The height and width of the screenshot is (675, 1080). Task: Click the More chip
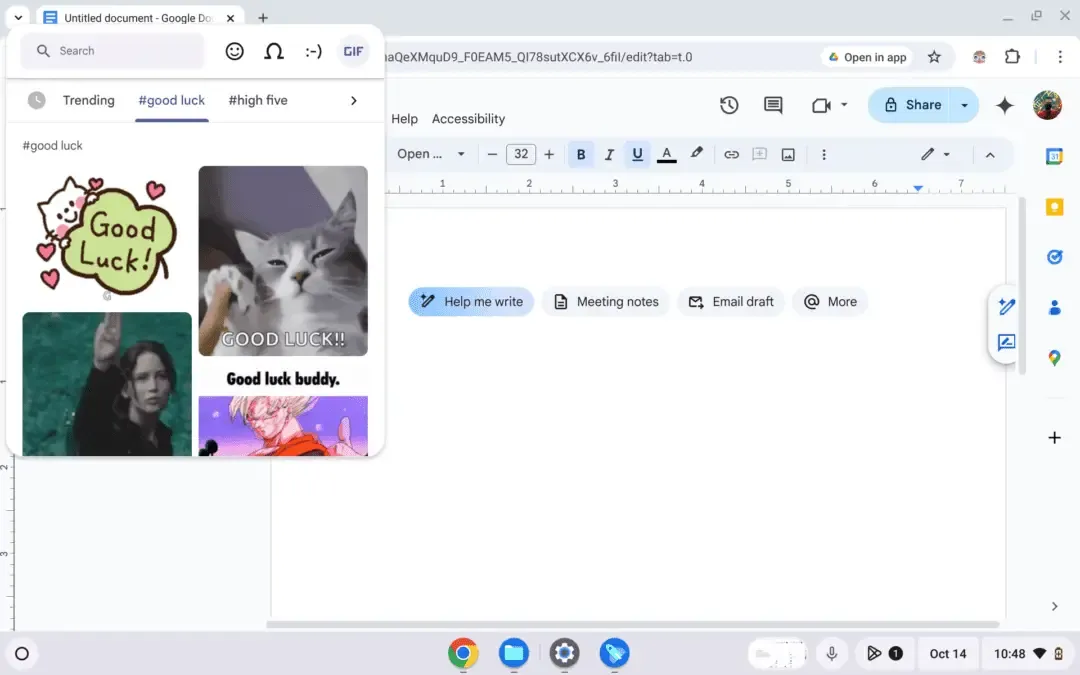coord(830,302)
